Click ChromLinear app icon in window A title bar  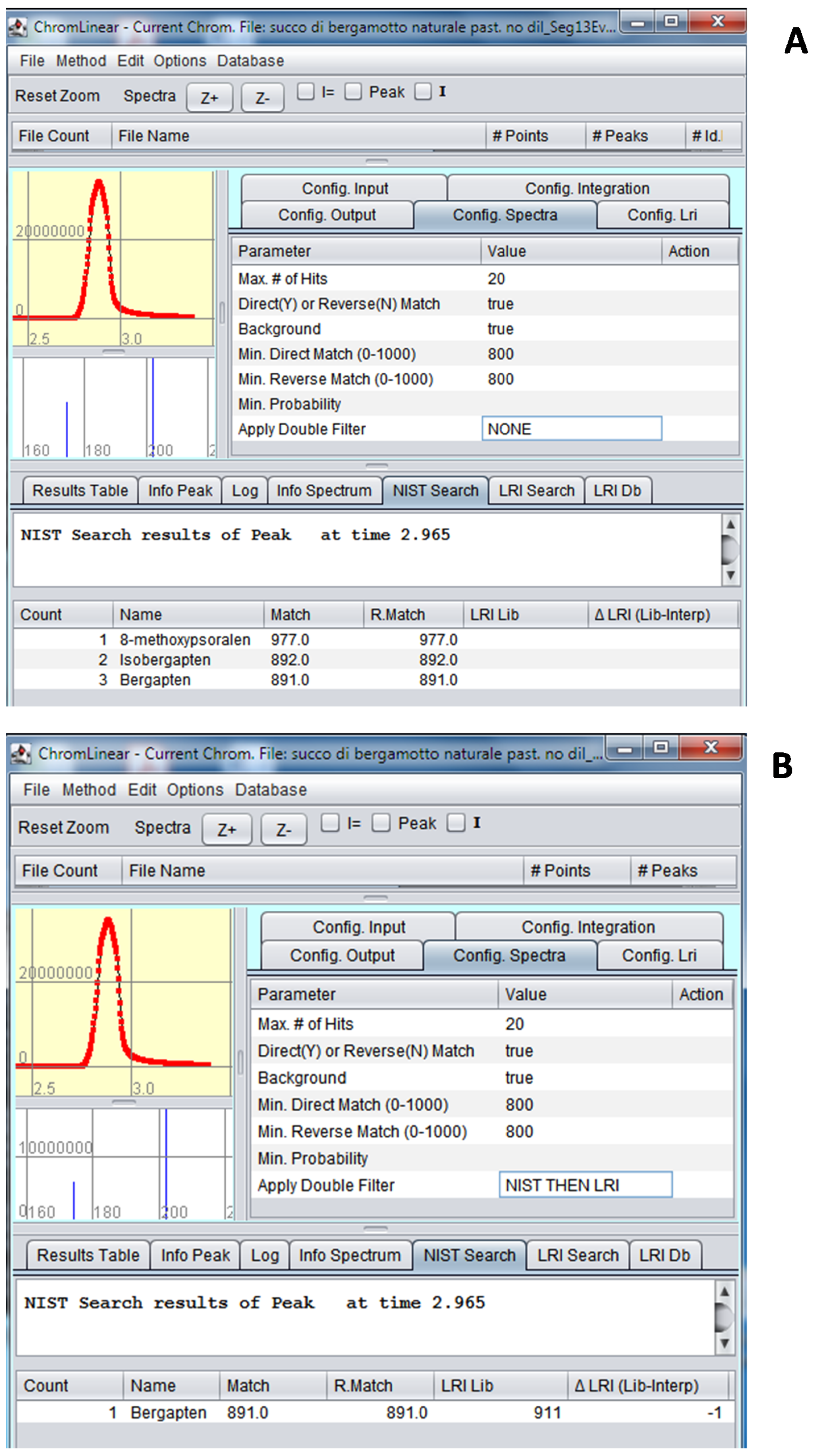point(19,27)
